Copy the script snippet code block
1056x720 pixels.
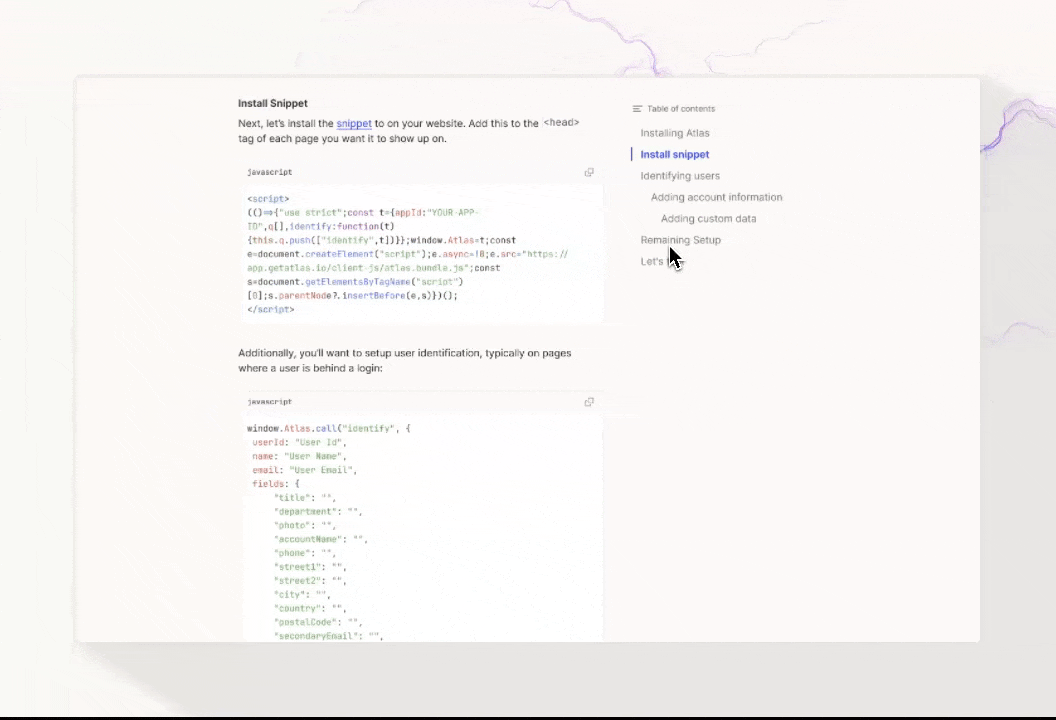pyautogui.click(x=589, y=172)
